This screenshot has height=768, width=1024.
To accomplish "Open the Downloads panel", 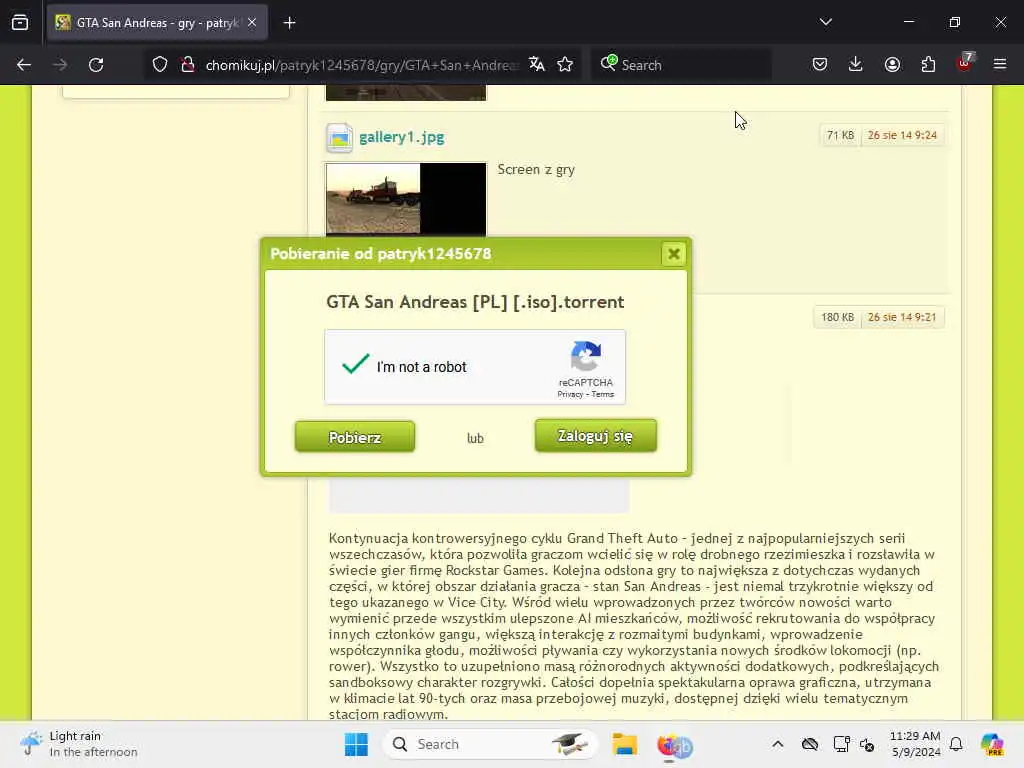I will tap(856, 64).
